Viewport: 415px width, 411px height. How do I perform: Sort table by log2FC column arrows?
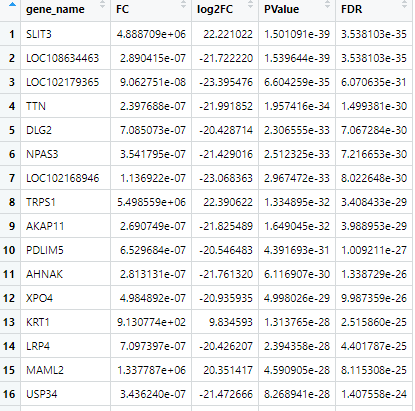point(251,4)
